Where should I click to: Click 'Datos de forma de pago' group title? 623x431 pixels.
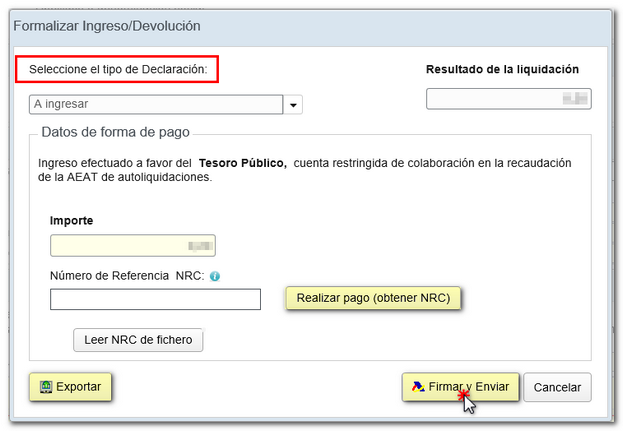[115, 132]
